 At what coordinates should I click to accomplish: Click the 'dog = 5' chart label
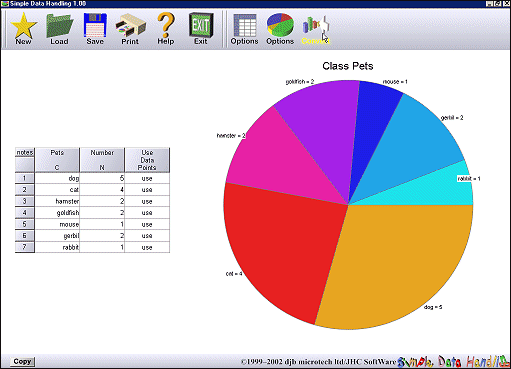433,307
